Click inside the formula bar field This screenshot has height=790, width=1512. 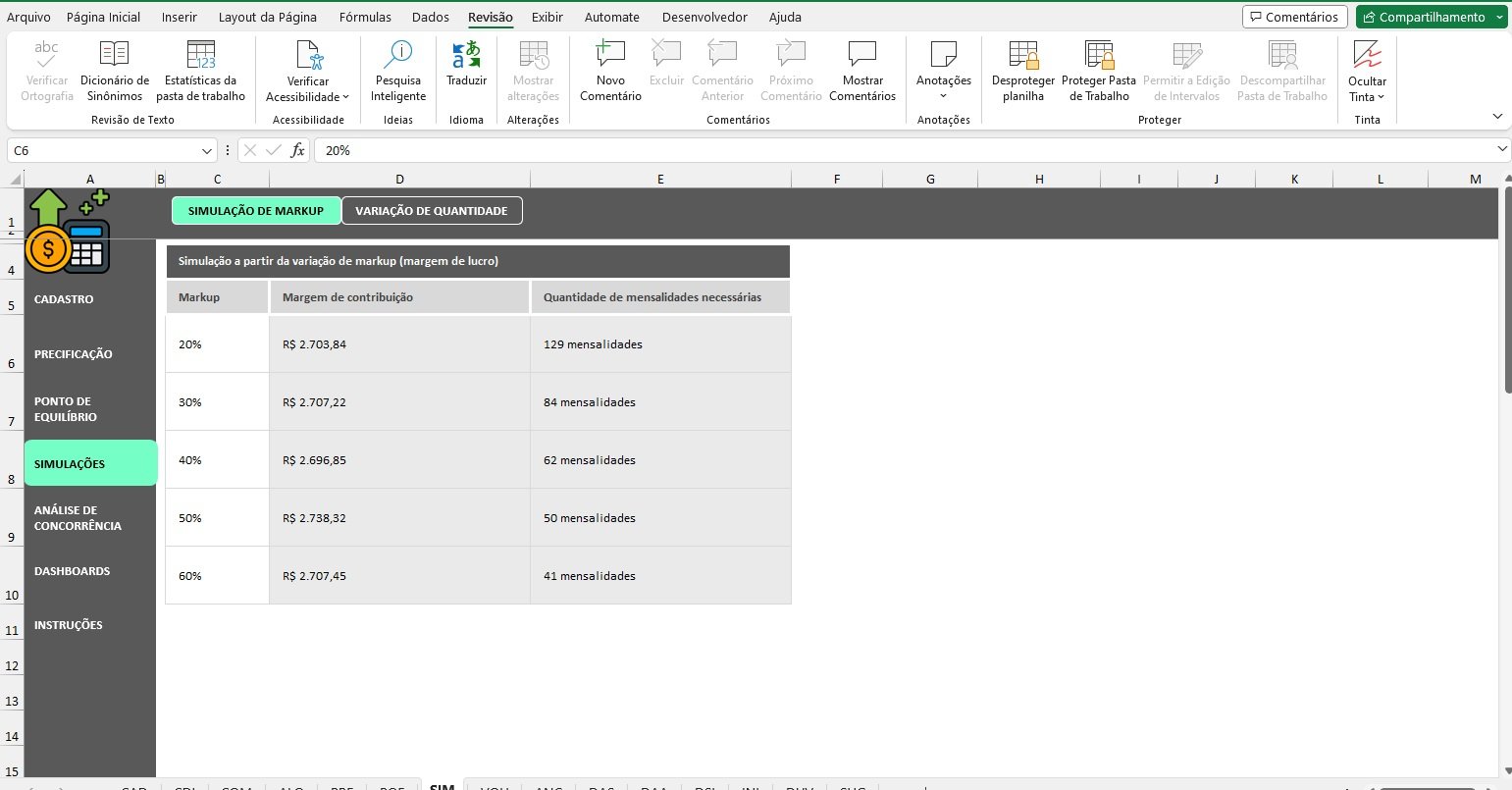[903, 150]
